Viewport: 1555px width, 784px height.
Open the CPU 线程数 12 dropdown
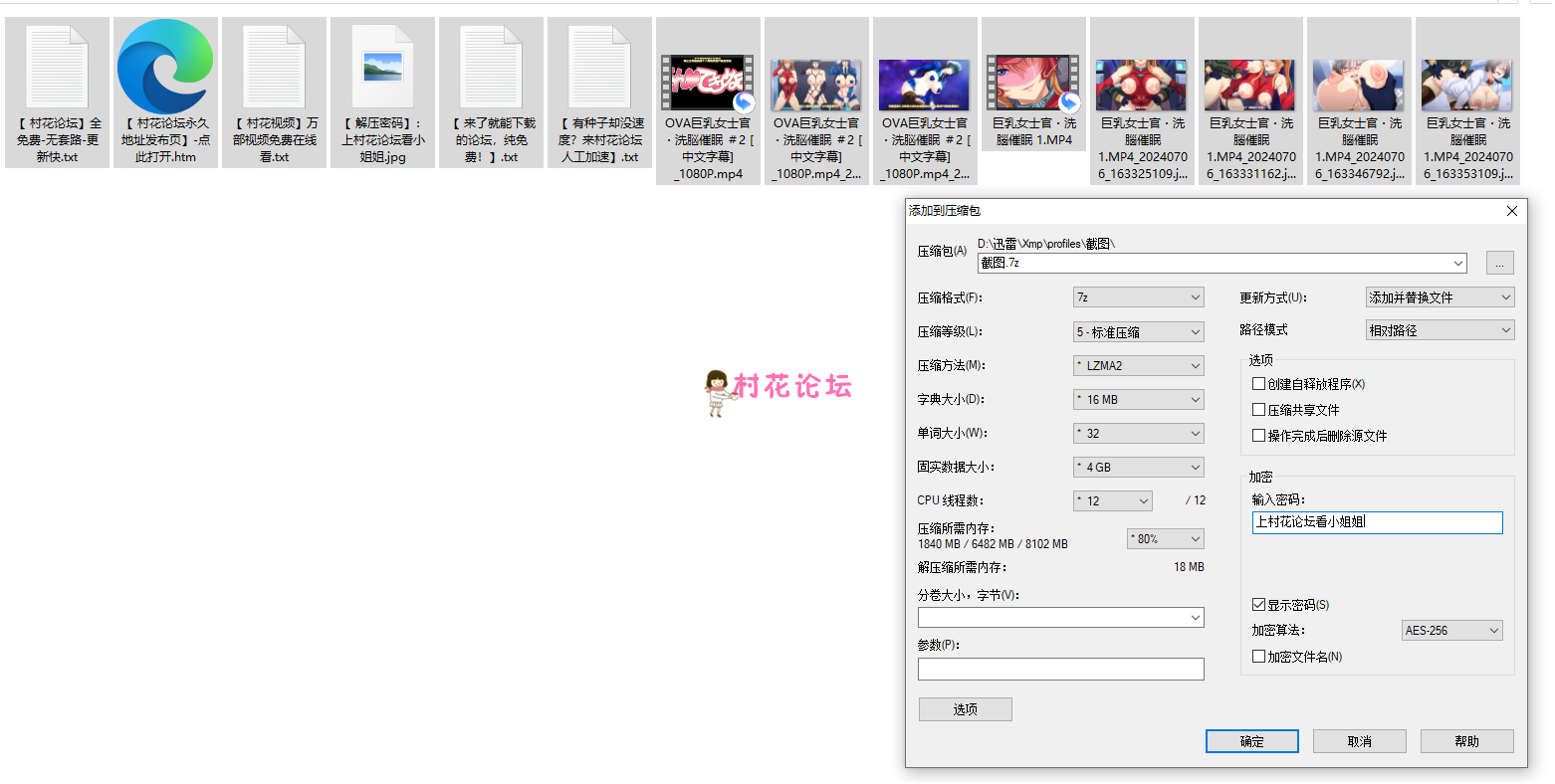coord(1113,500)
